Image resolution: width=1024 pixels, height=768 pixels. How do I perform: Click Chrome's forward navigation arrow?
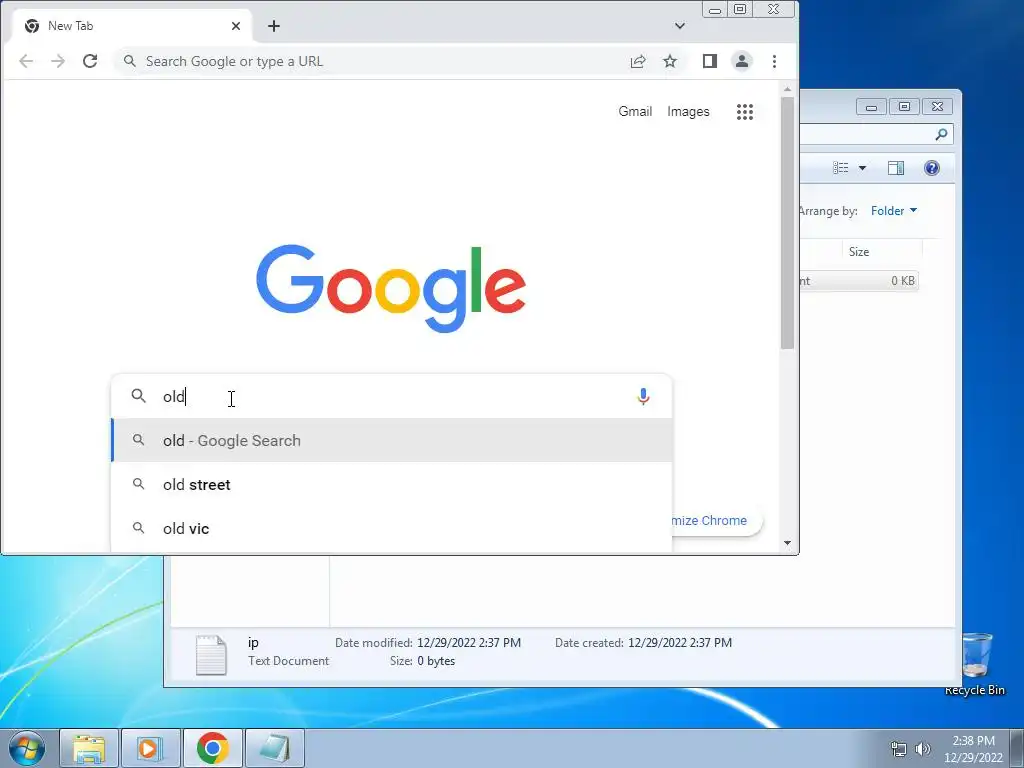point(58,61)
